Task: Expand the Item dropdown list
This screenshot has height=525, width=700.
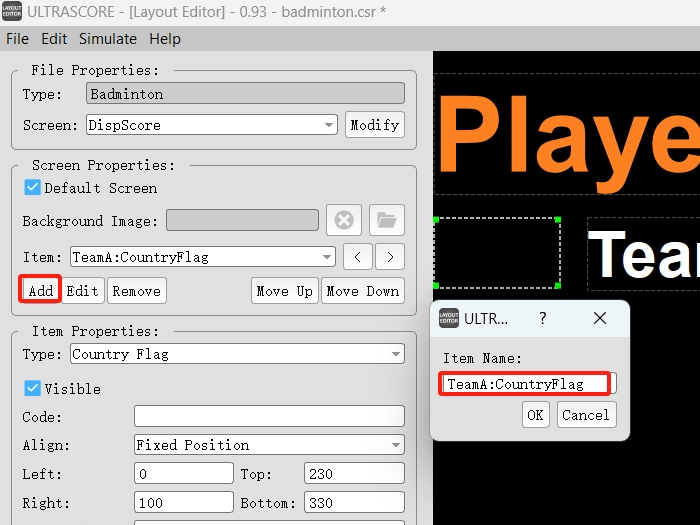Action: (x=203, y=257)
